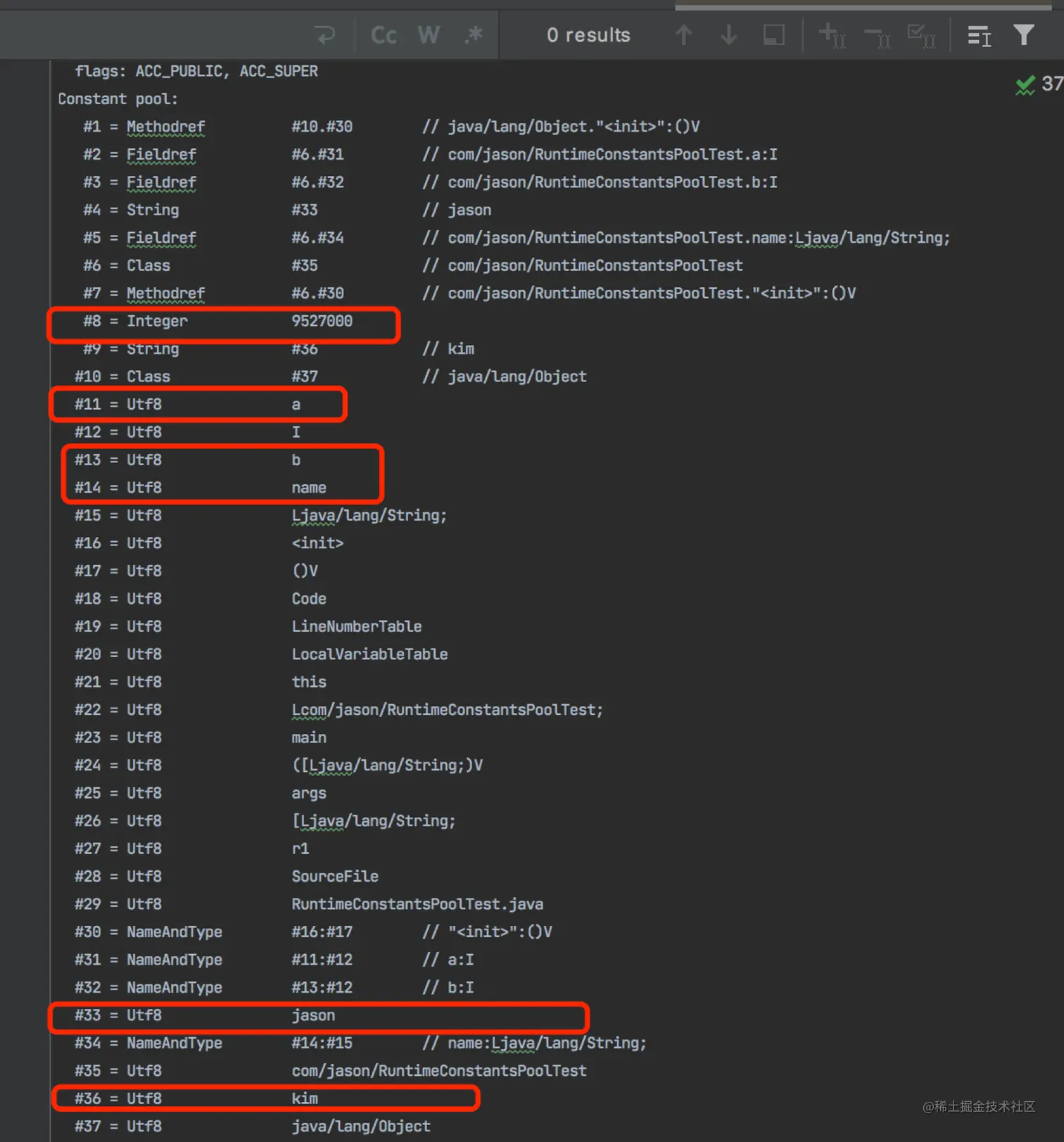Open results in find window icon
Image resolution: width=1064 pixels, height=1142 pixels.
[x=980, y=35]
